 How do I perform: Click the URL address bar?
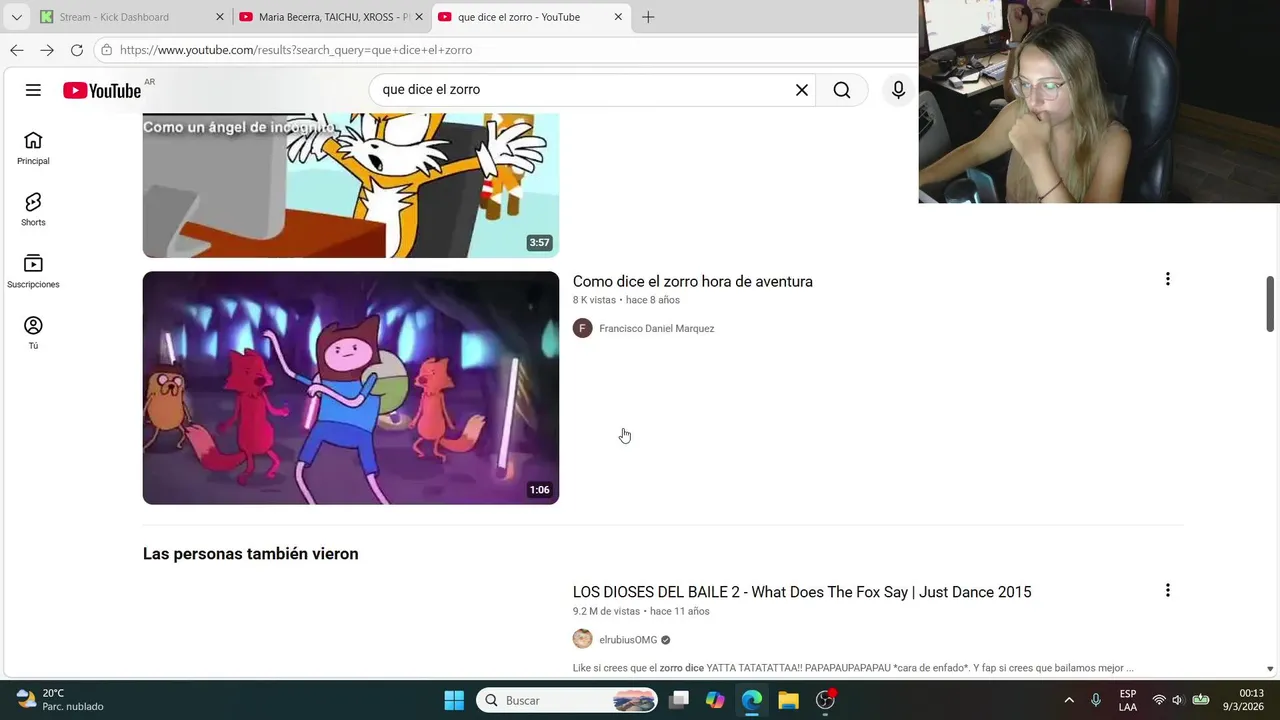tap(505, 50)
